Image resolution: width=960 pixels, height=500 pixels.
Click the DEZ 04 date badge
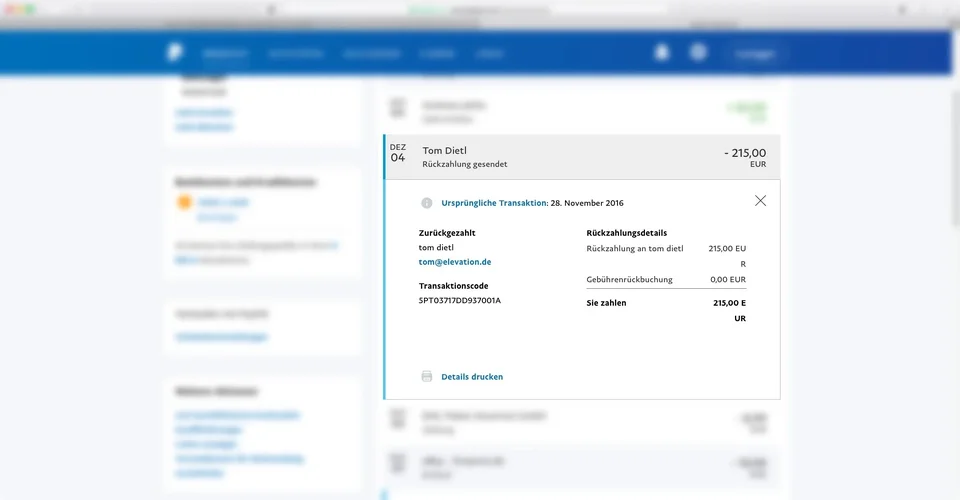pyautogui.click(x=398, y=153)
